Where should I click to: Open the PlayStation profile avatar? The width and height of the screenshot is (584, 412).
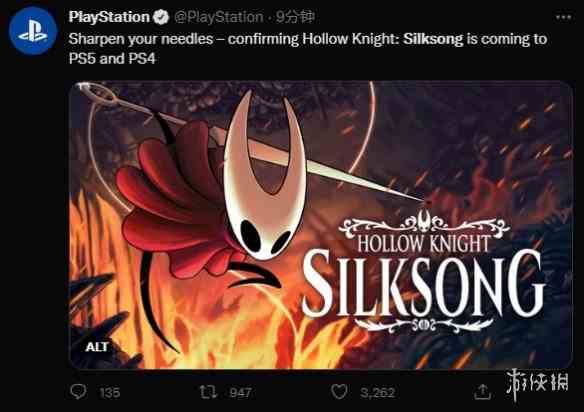[33, 31]
